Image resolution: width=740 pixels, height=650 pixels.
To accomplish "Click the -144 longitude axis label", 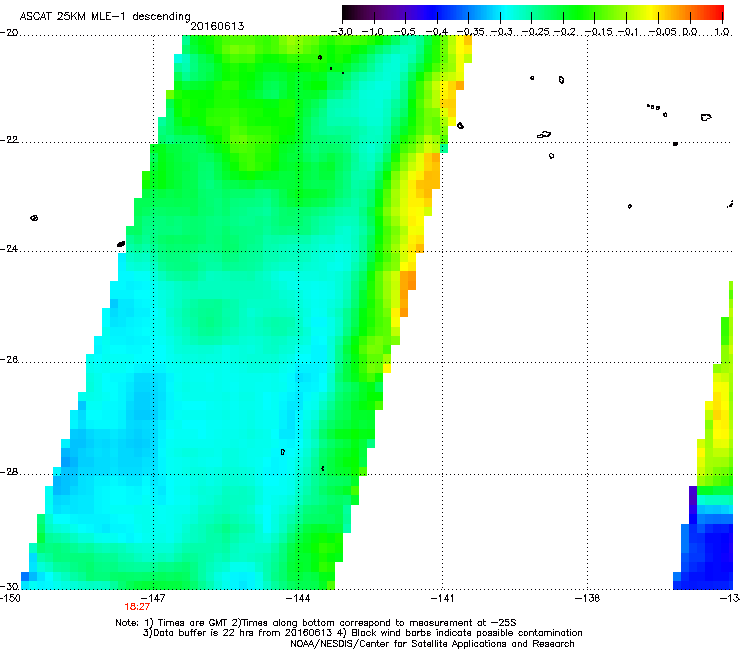I will coord(298,598).
